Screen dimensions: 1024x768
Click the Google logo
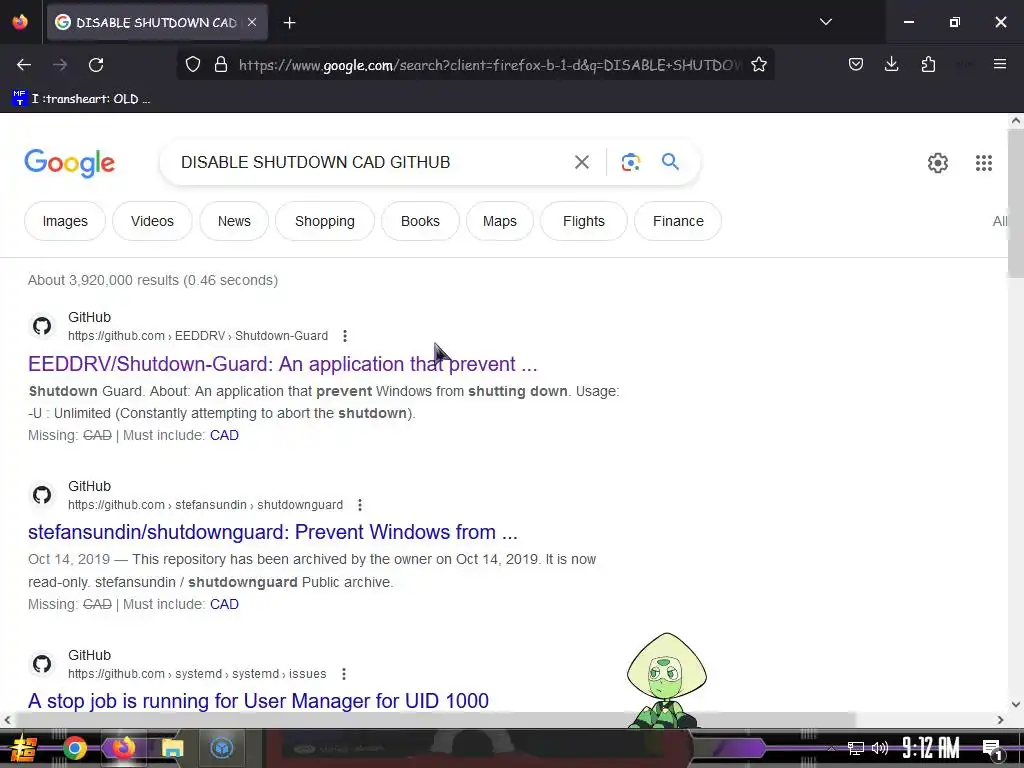[69, 163]
